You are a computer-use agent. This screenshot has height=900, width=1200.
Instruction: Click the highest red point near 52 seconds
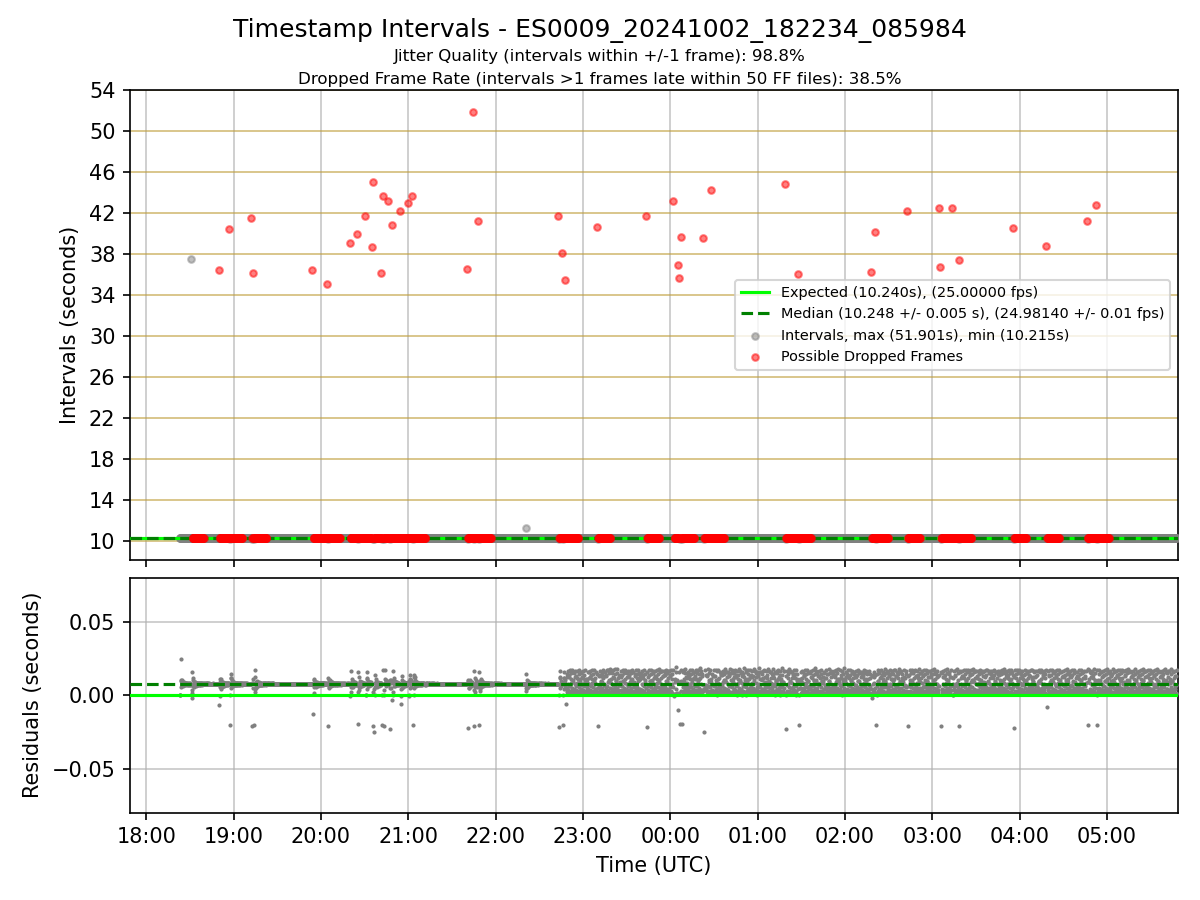473,112
